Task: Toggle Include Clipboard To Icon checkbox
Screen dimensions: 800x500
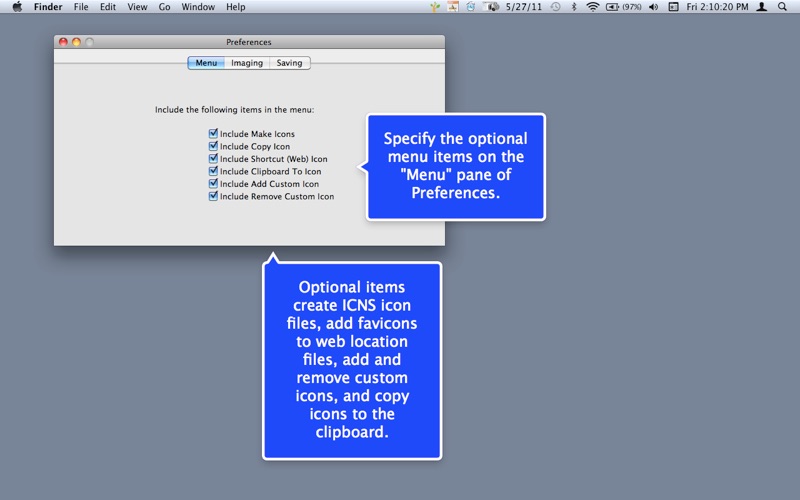Action: pos(213,171)
